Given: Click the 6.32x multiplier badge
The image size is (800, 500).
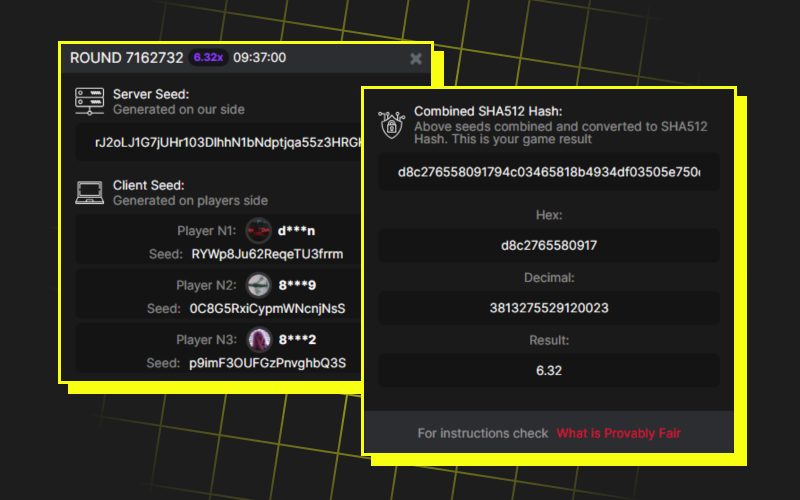Looking at the screenshot, I should pos(208,58).
